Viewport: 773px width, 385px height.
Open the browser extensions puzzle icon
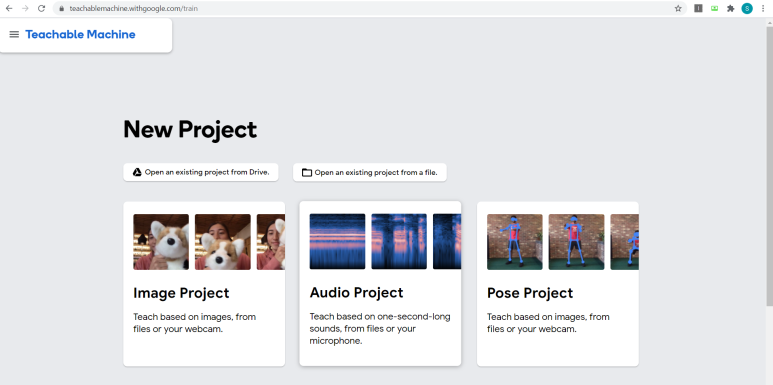tap(731, 8)
